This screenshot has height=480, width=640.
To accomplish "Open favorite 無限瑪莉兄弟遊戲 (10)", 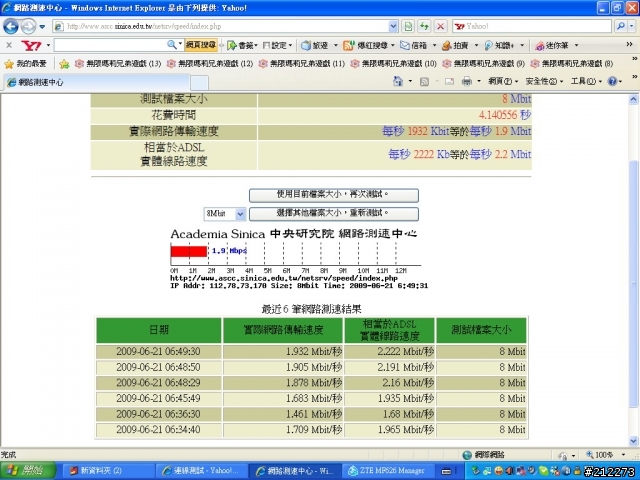I will (x=393, y=64).
